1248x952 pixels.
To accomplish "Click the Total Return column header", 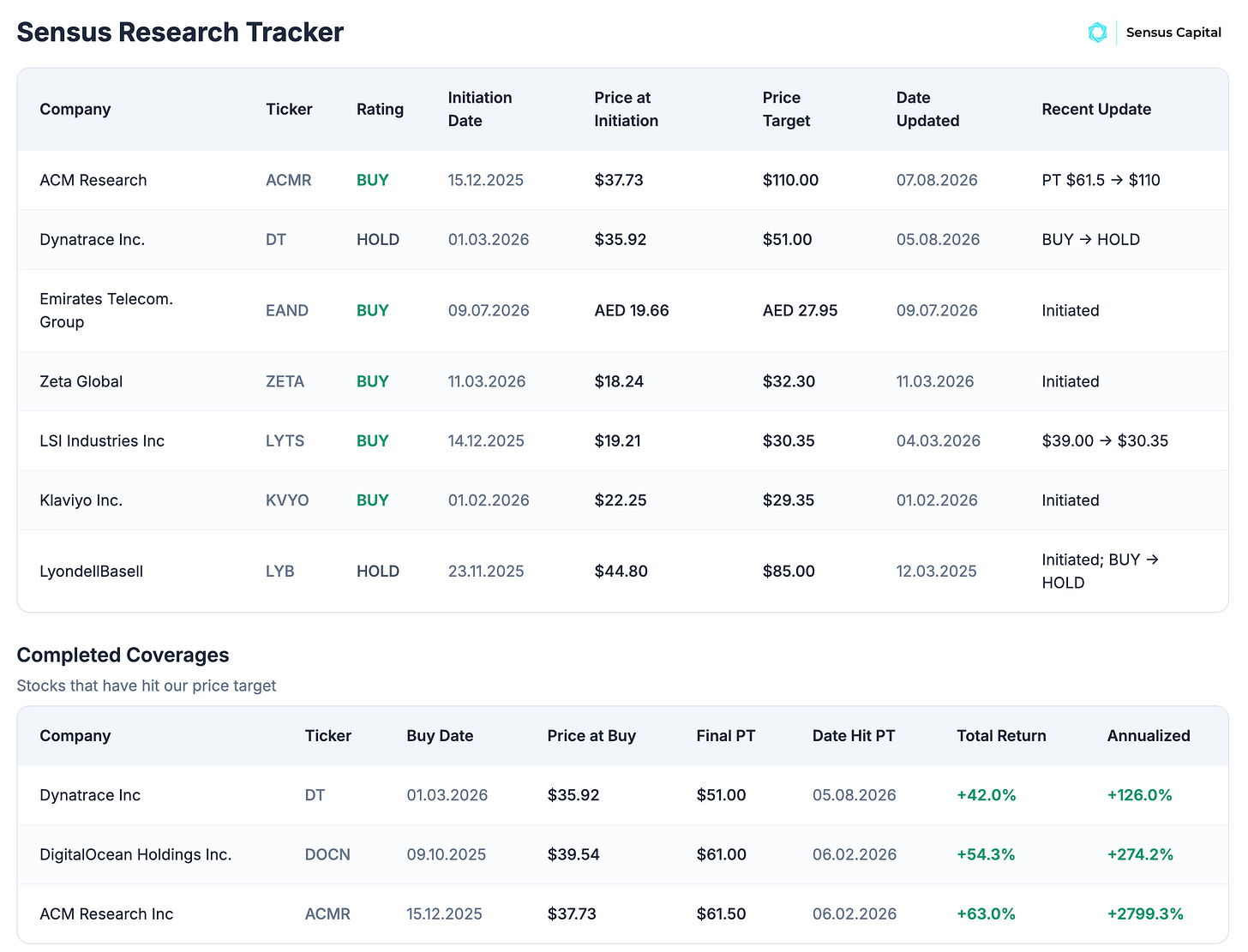I will click(1001, 736).
